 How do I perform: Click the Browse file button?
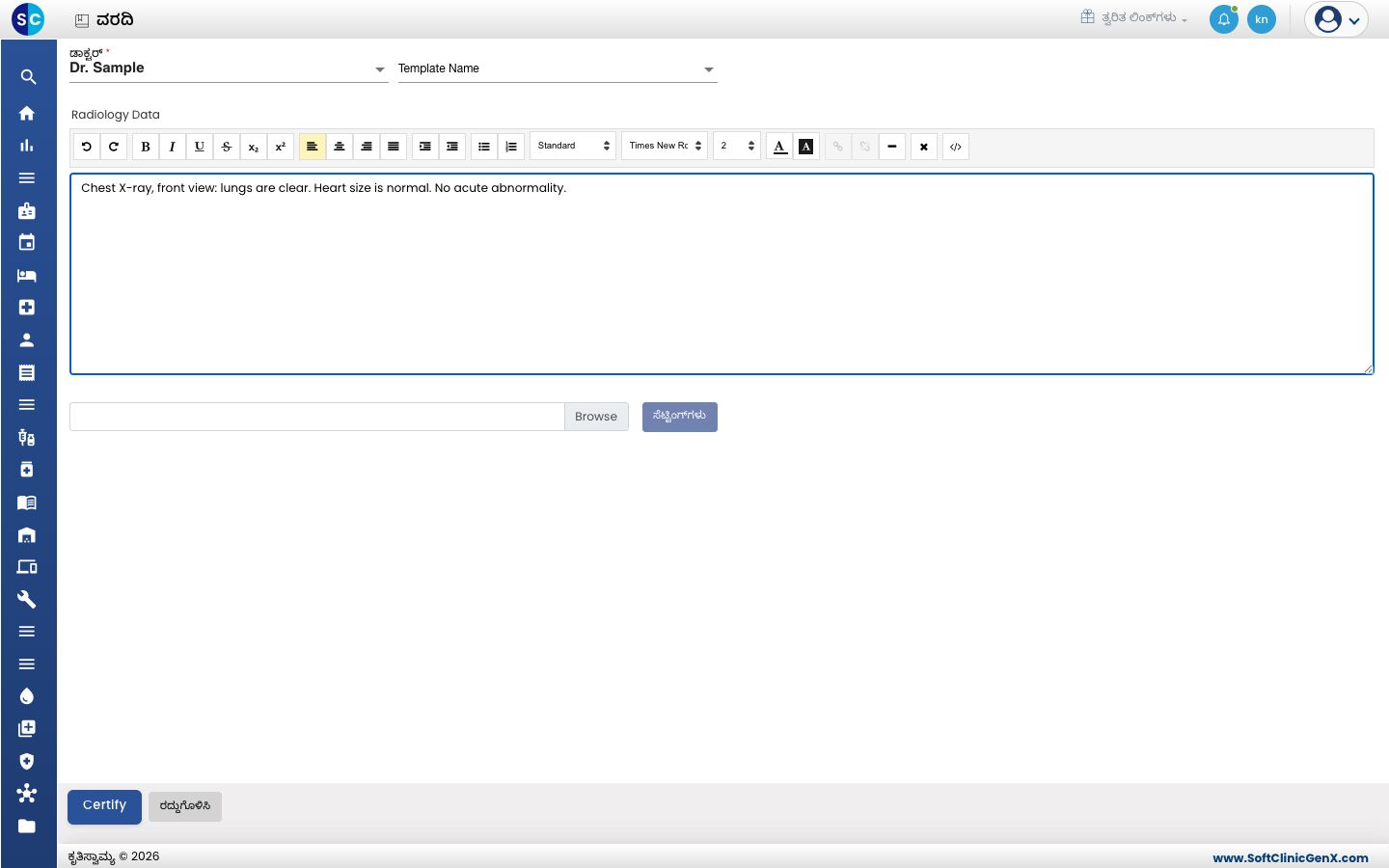click(x=596, y=417)
